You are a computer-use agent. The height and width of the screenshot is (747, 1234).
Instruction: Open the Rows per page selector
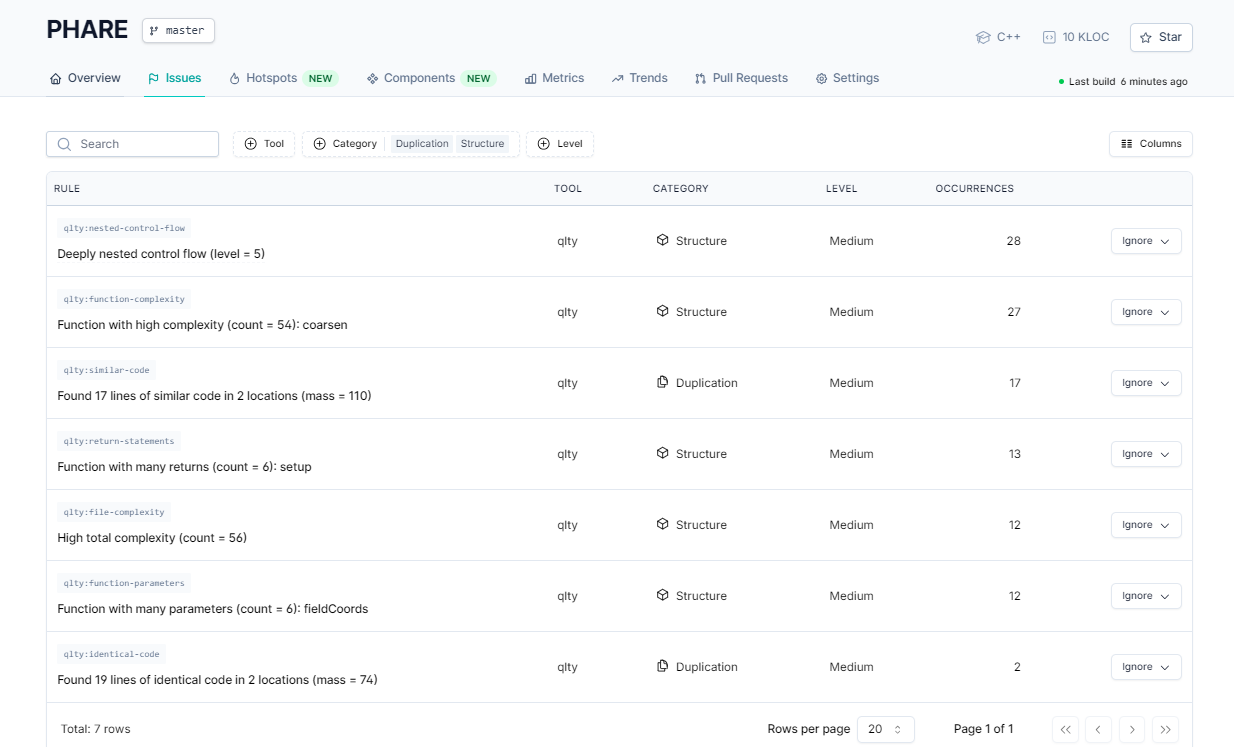point(885,729)
